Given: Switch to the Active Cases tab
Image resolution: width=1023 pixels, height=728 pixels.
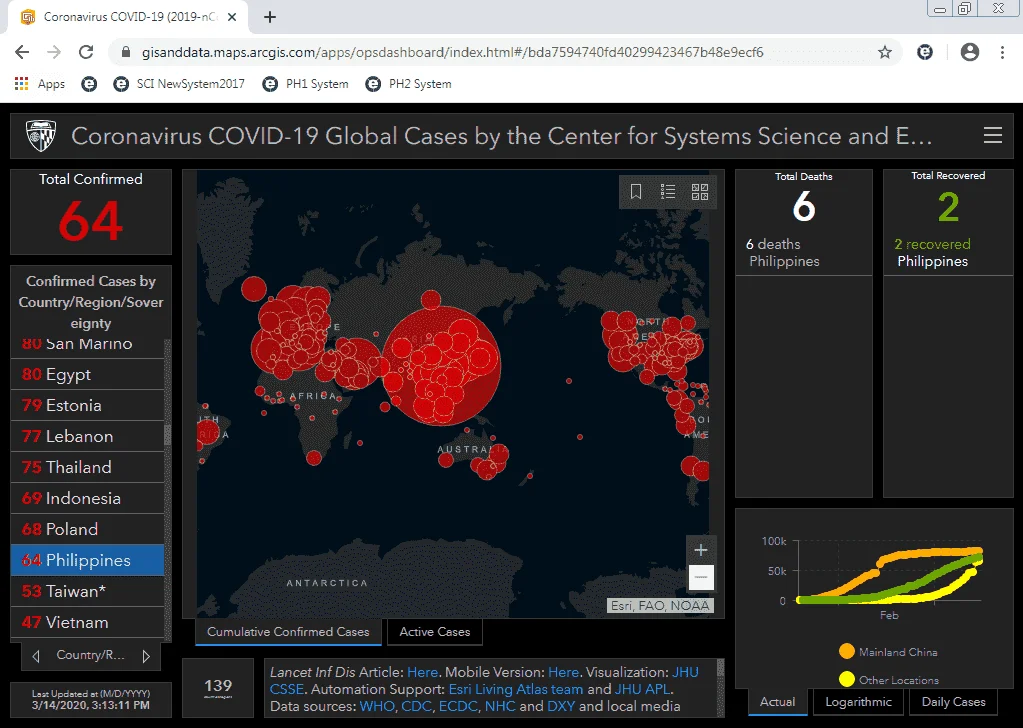Looking at the screenshot, I should [435, 631].
